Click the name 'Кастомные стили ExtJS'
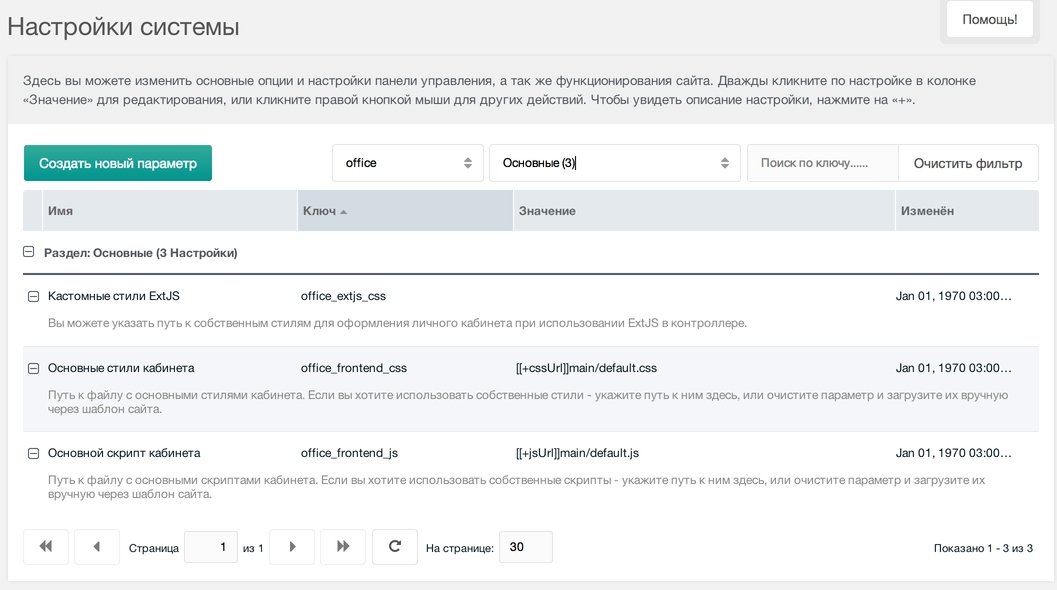This screenshot has height=590, width=1057. [113, 296]
